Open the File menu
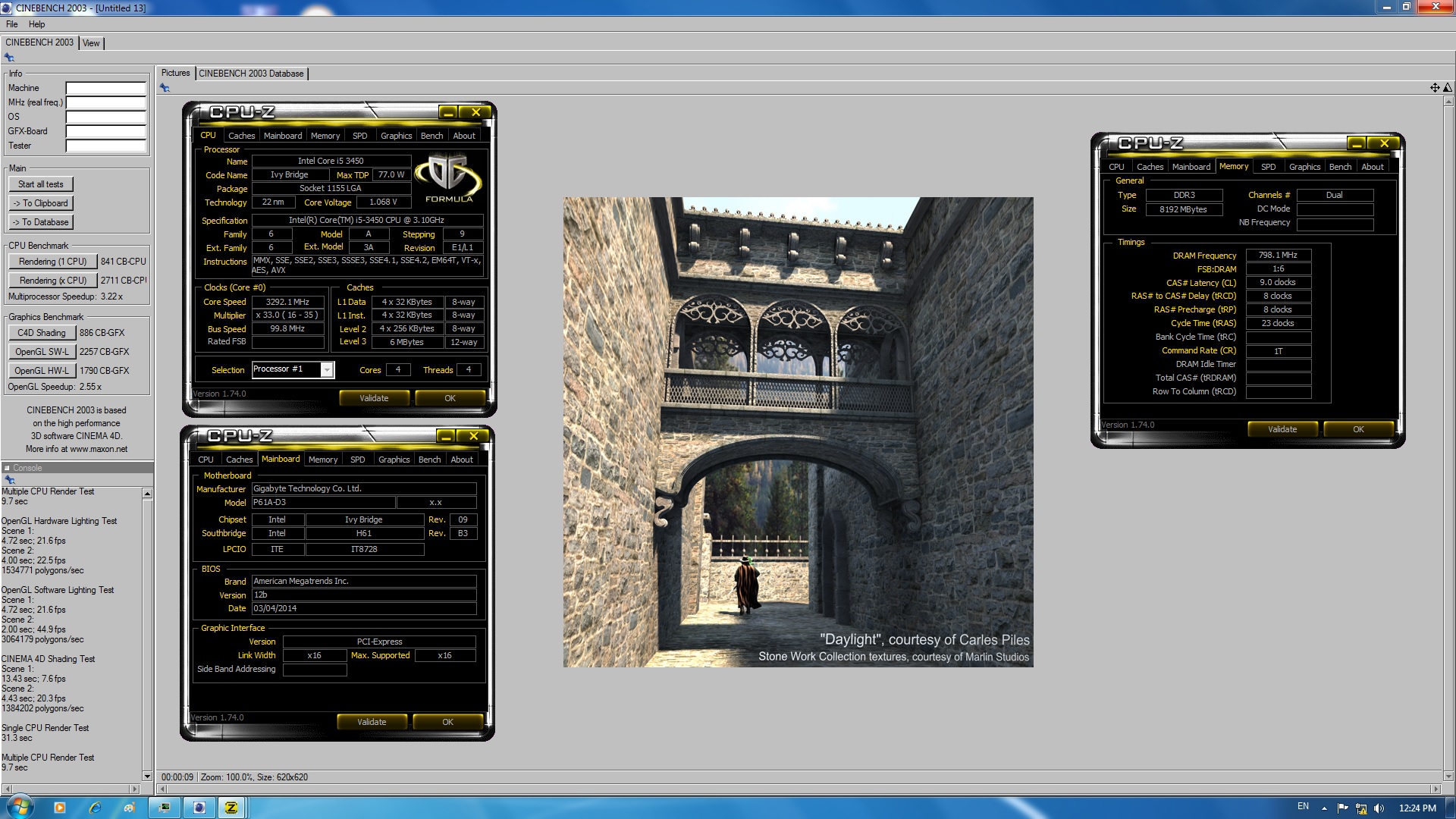 tap(12, 24)
